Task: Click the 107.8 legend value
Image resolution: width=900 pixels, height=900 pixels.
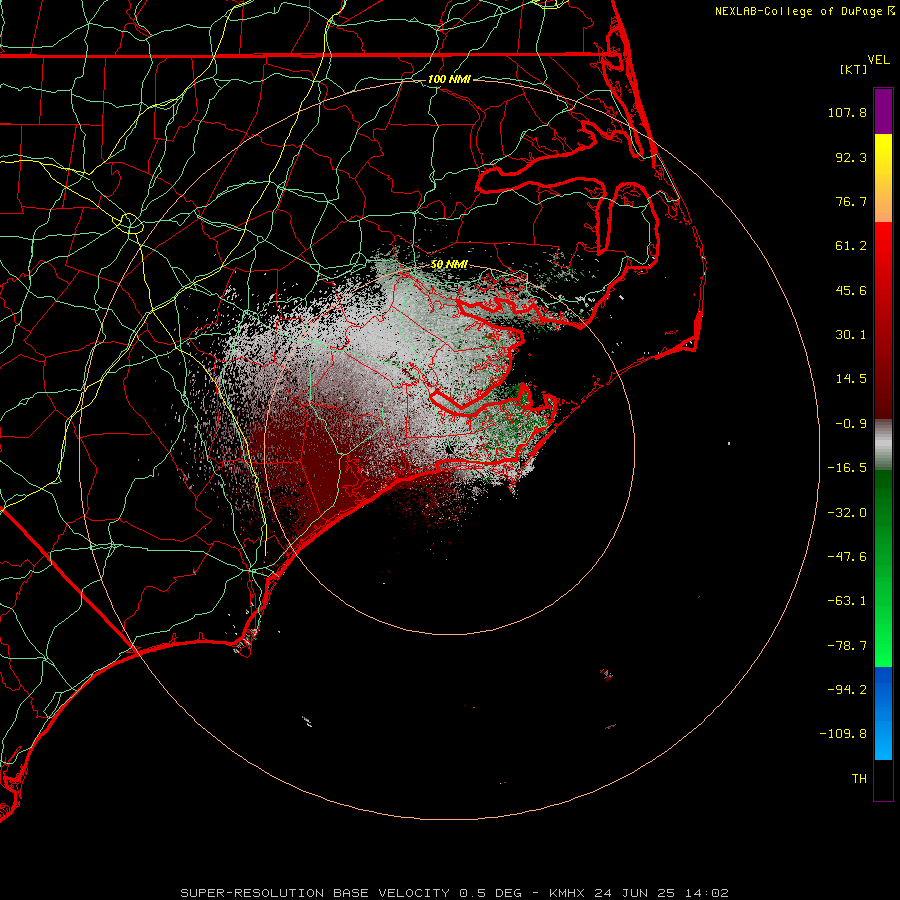Action: point(847,112)
